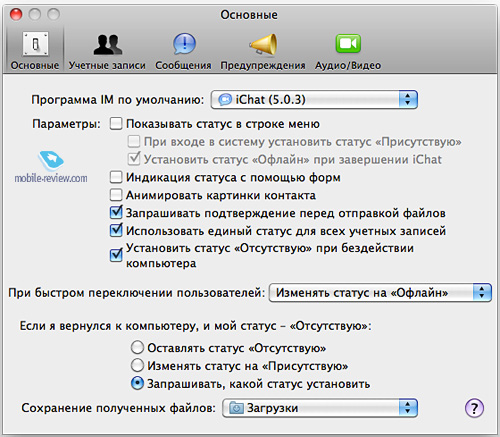Open the Сообщения speech bubble pane
Viewport: 500px width, 437px height.
[184, 44]
